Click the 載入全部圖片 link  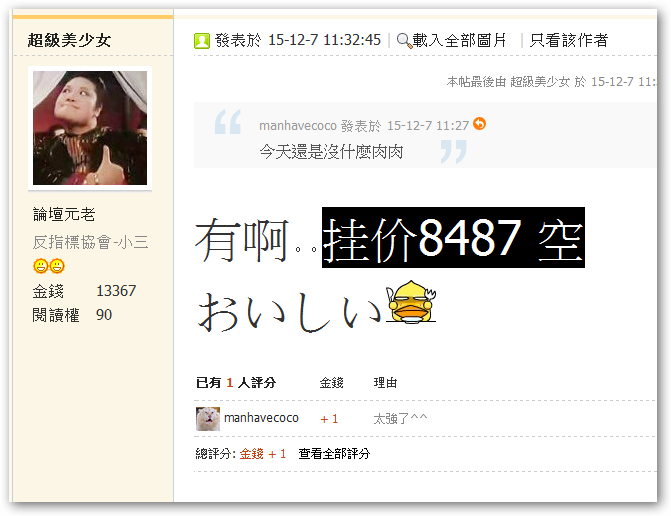pyautogui.click(x=460, y=41)
